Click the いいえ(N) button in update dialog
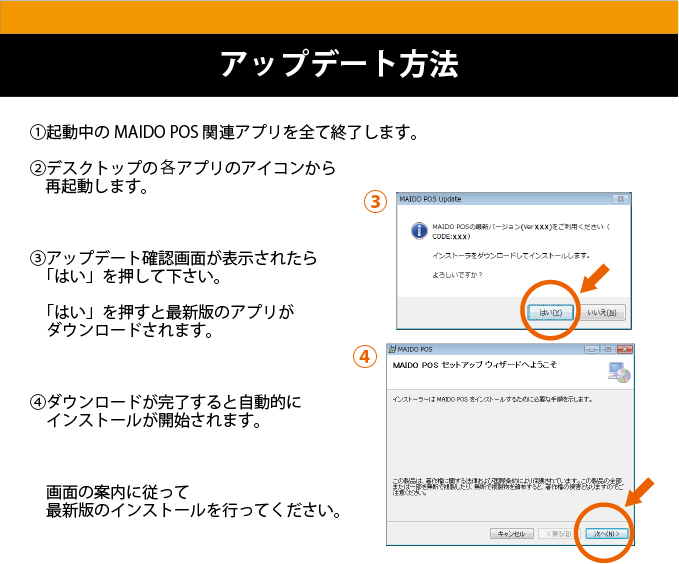679x564 pixels. click(602, 312)
